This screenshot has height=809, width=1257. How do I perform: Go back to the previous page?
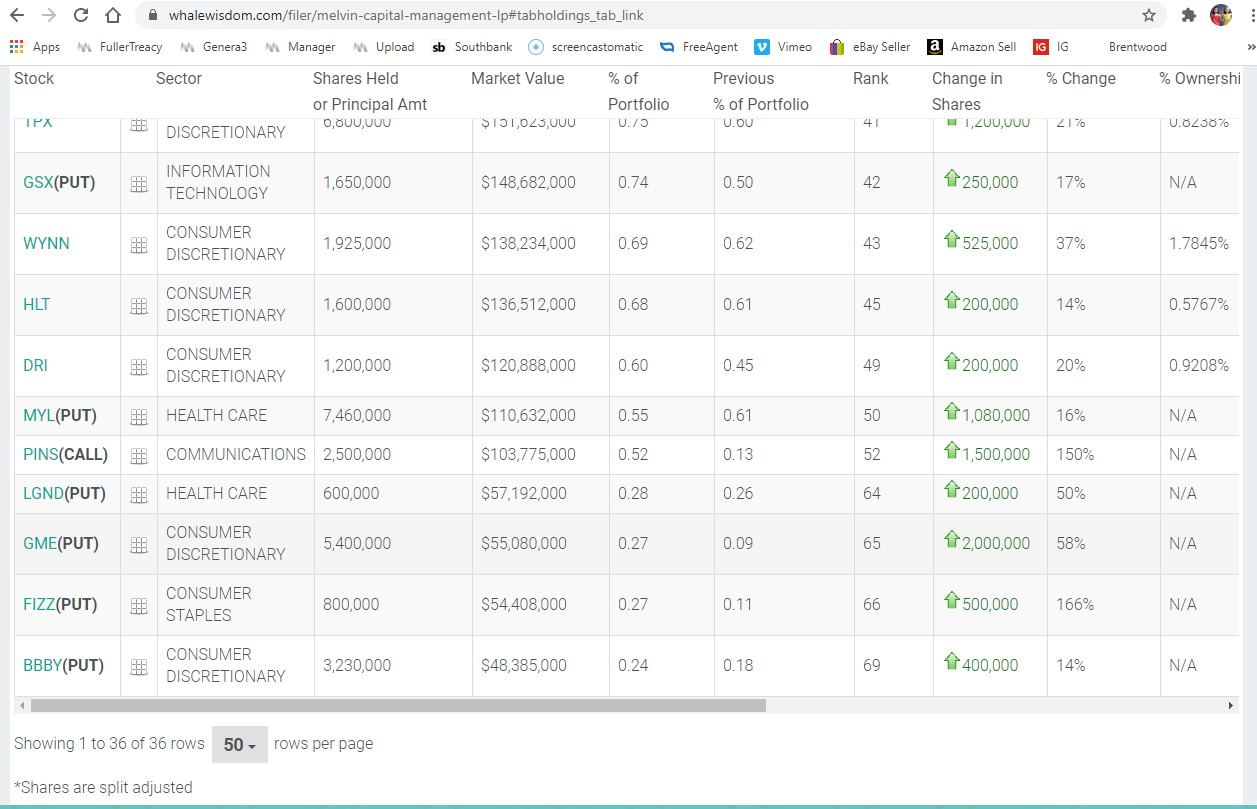coord(17,15)
